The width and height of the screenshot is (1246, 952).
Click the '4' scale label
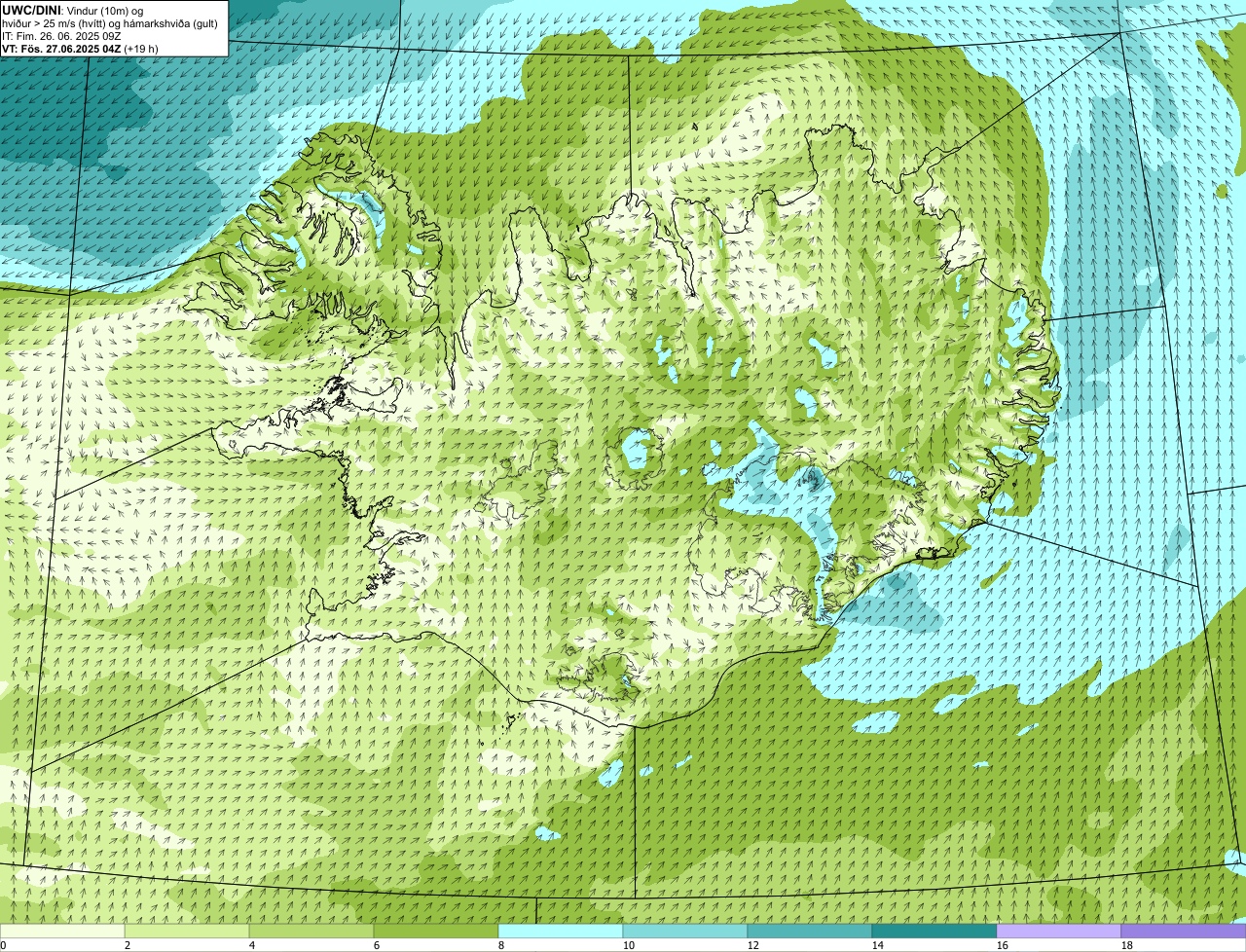[252, 945]
